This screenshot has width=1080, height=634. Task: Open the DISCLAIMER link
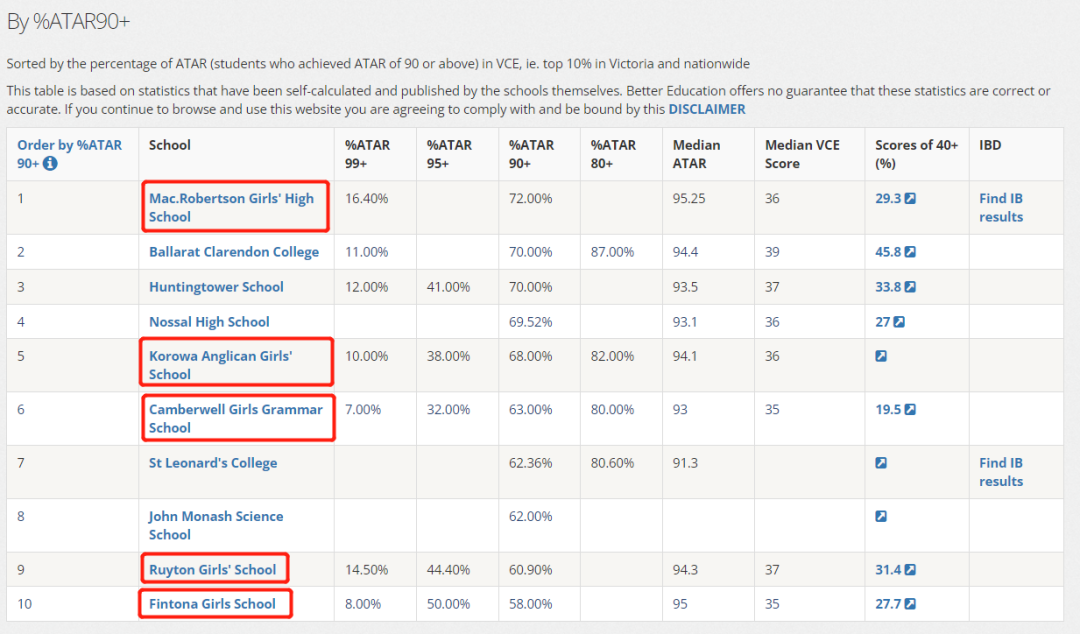pyautogui.click(x=707, y=109)
